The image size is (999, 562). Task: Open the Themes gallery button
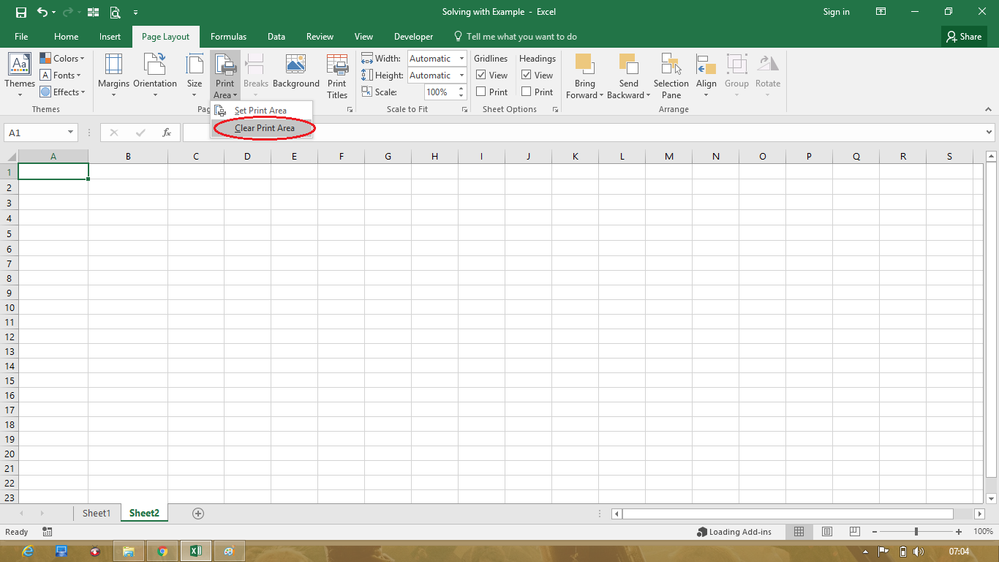(x=19, y=75)
